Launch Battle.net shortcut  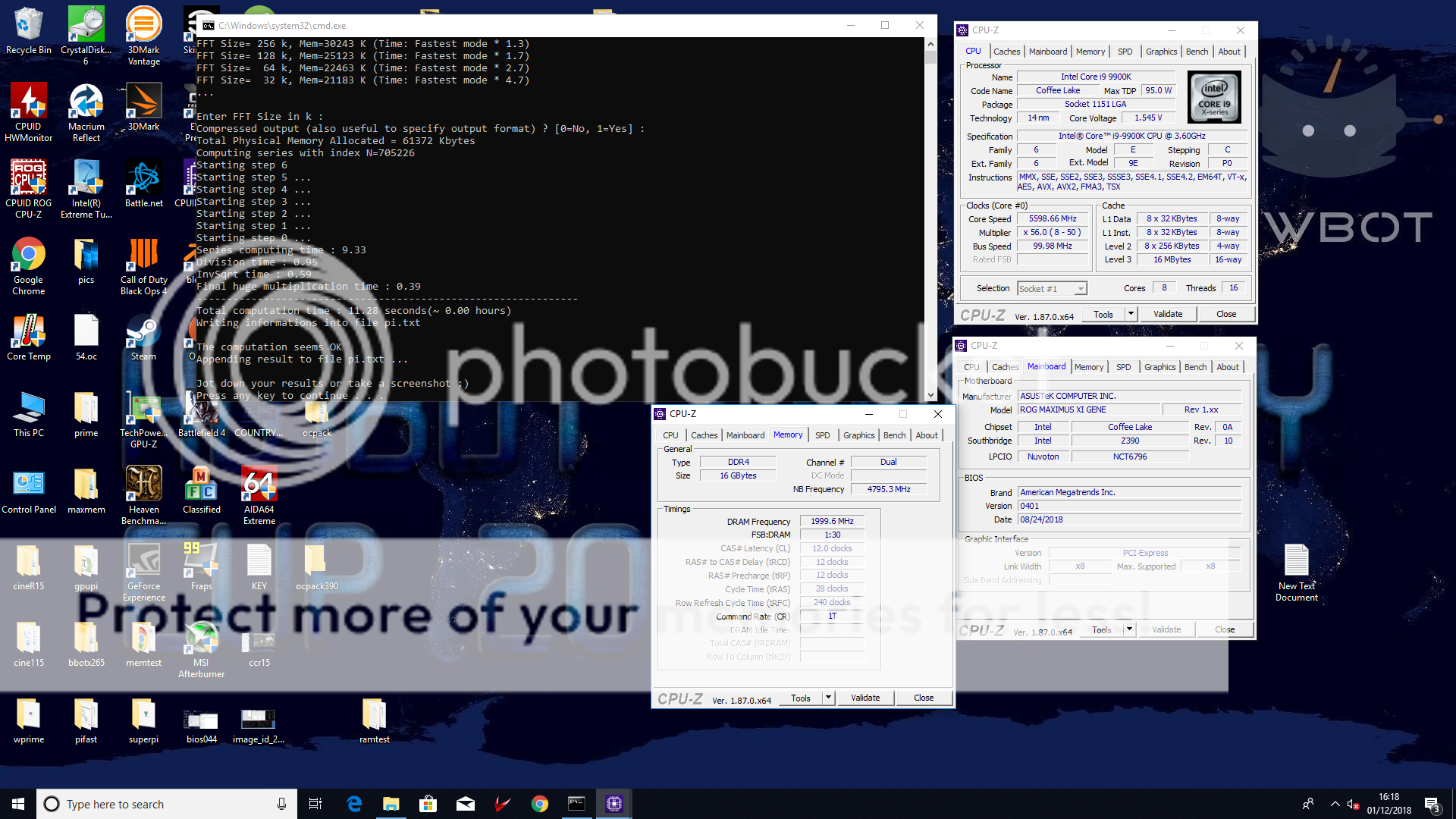pyautogui.click(x=143, y=184)
